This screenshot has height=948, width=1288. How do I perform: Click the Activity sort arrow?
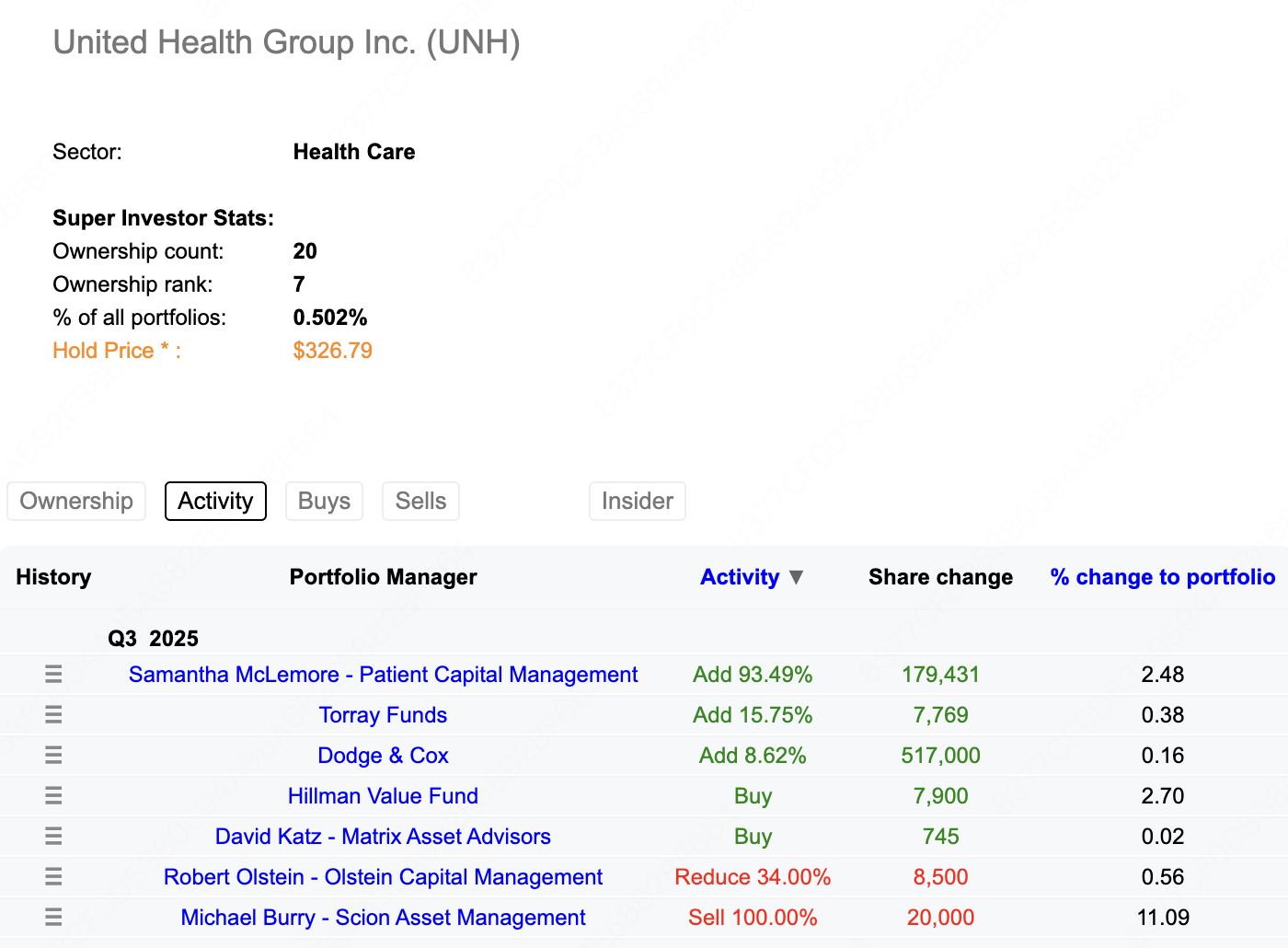[x=797, y=577]
